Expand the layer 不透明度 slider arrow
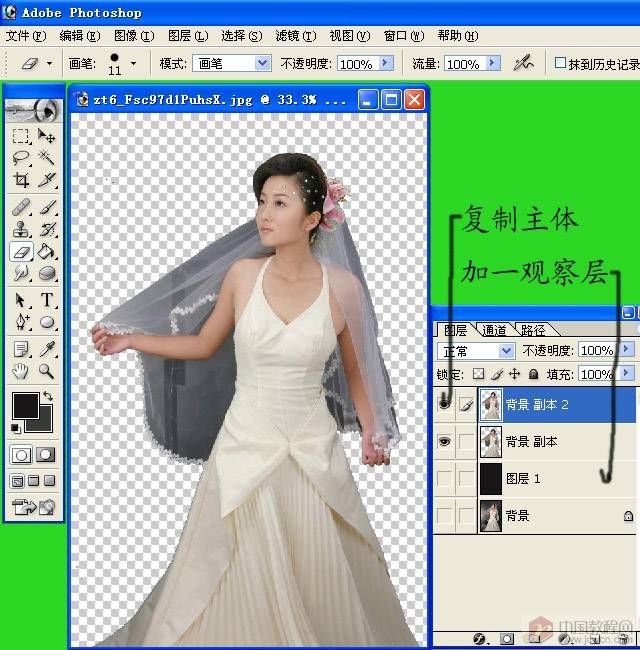The height and width of the screenshot is (650, 640). pyautogui.click(x=627, y=350)
